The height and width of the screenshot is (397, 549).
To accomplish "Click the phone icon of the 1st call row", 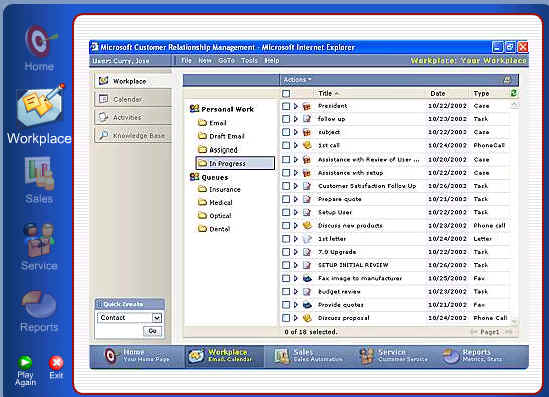I will click(x=307, y=145).
